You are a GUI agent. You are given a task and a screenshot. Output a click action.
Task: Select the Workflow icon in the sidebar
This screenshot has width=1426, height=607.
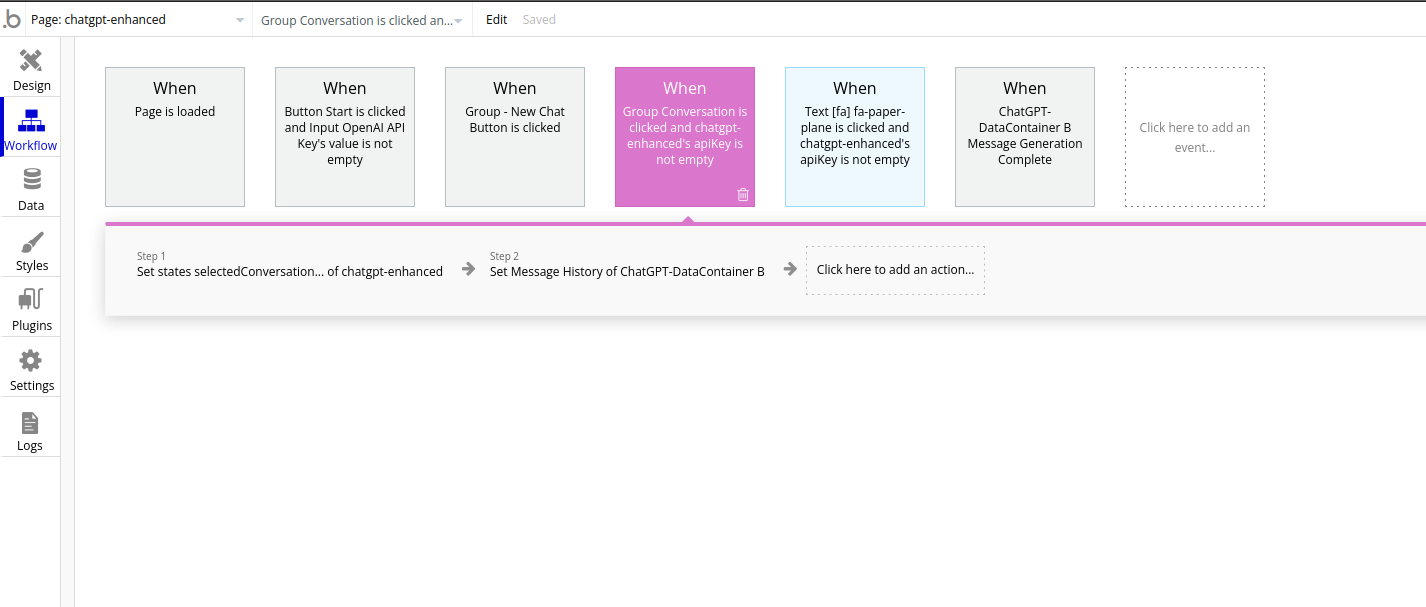[x=31, y=127]
